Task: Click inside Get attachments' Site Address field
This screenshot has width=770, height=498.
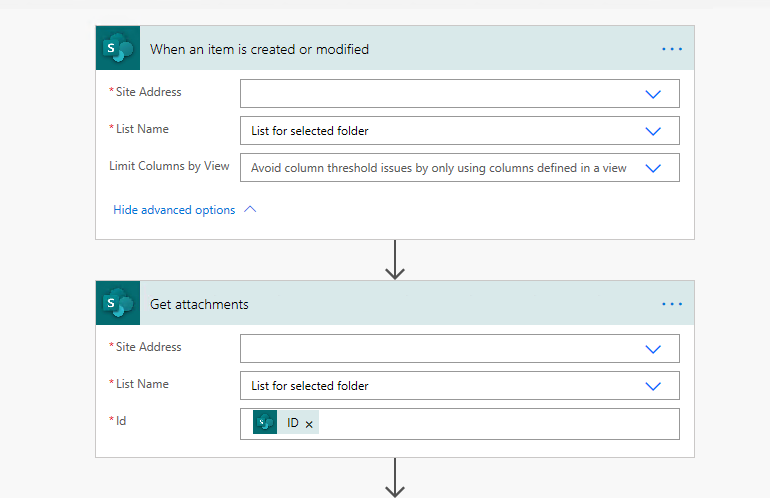Action: tap(440, 348)
